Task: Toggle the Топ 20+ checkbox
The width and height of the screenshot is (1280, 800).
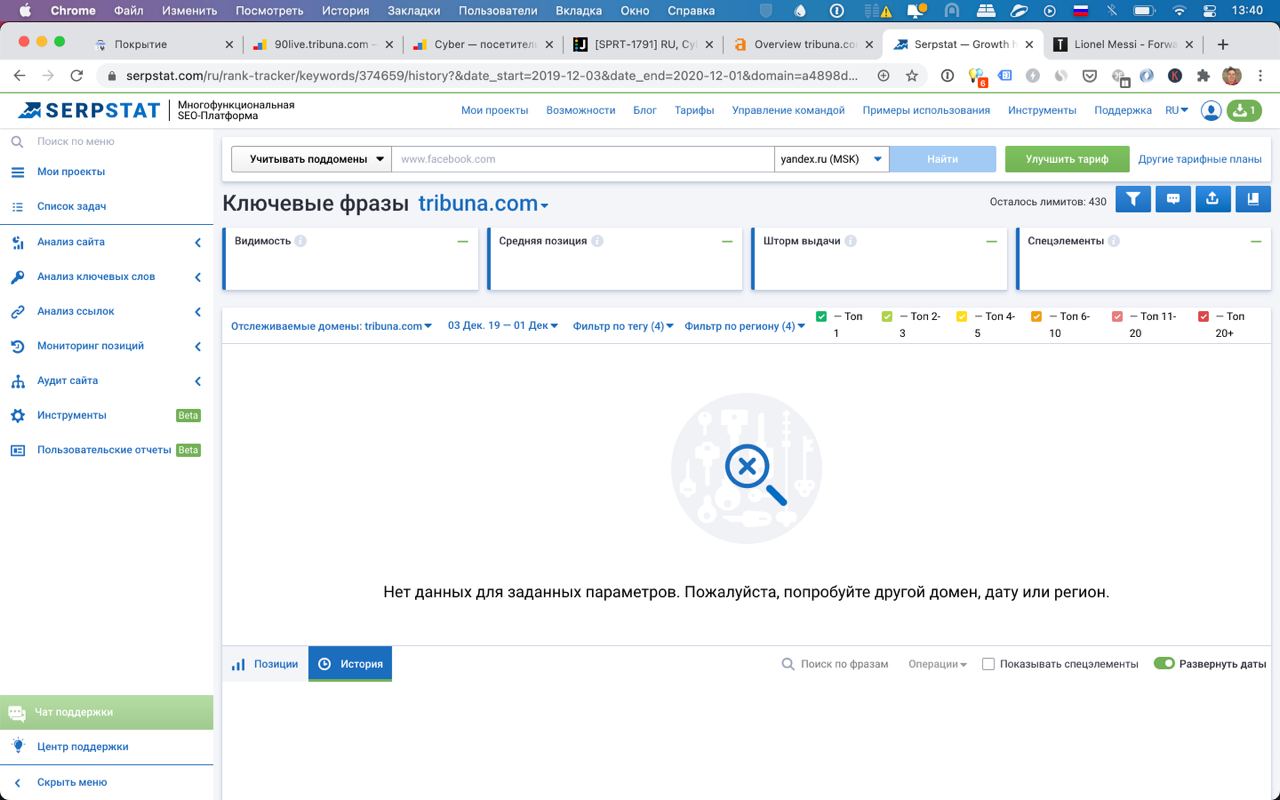Action: pyautogui.click(x=1204, y=317)
